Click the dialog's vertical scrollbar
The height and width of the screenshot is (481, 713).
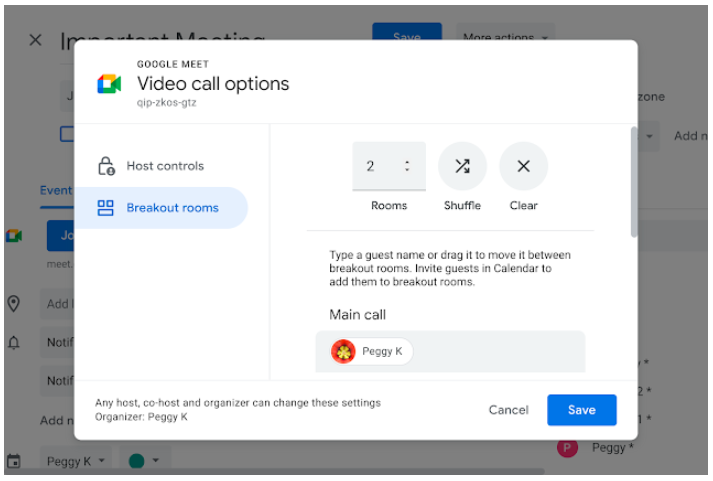[633, 182]
